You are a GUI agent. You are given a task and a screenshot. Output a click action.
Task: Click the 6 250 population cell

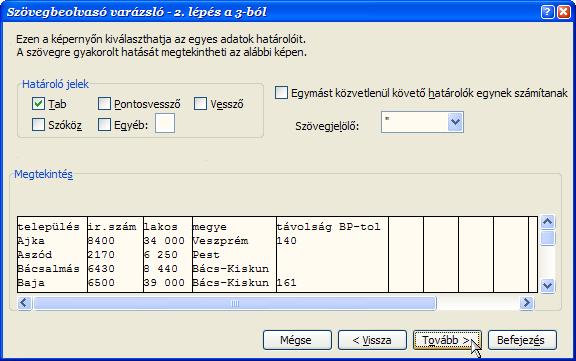(161, 255)
